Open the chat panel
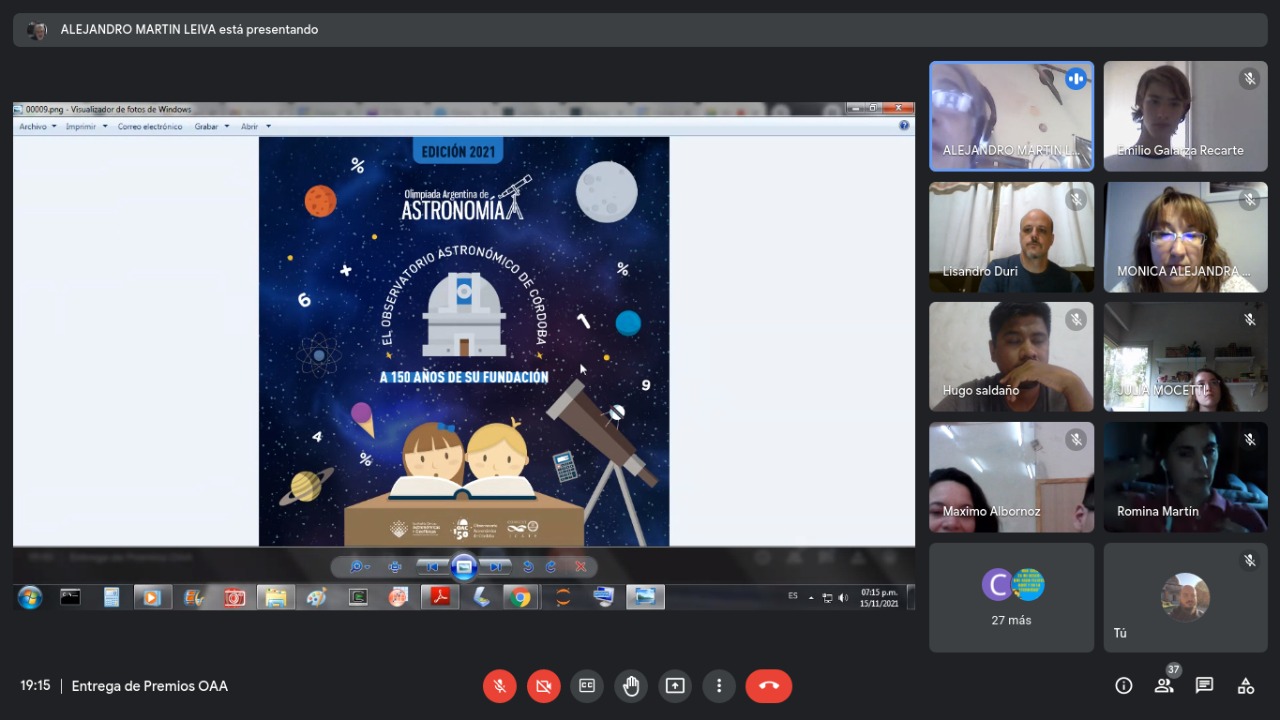1280x720 pixels. [x=1205, y=686]
